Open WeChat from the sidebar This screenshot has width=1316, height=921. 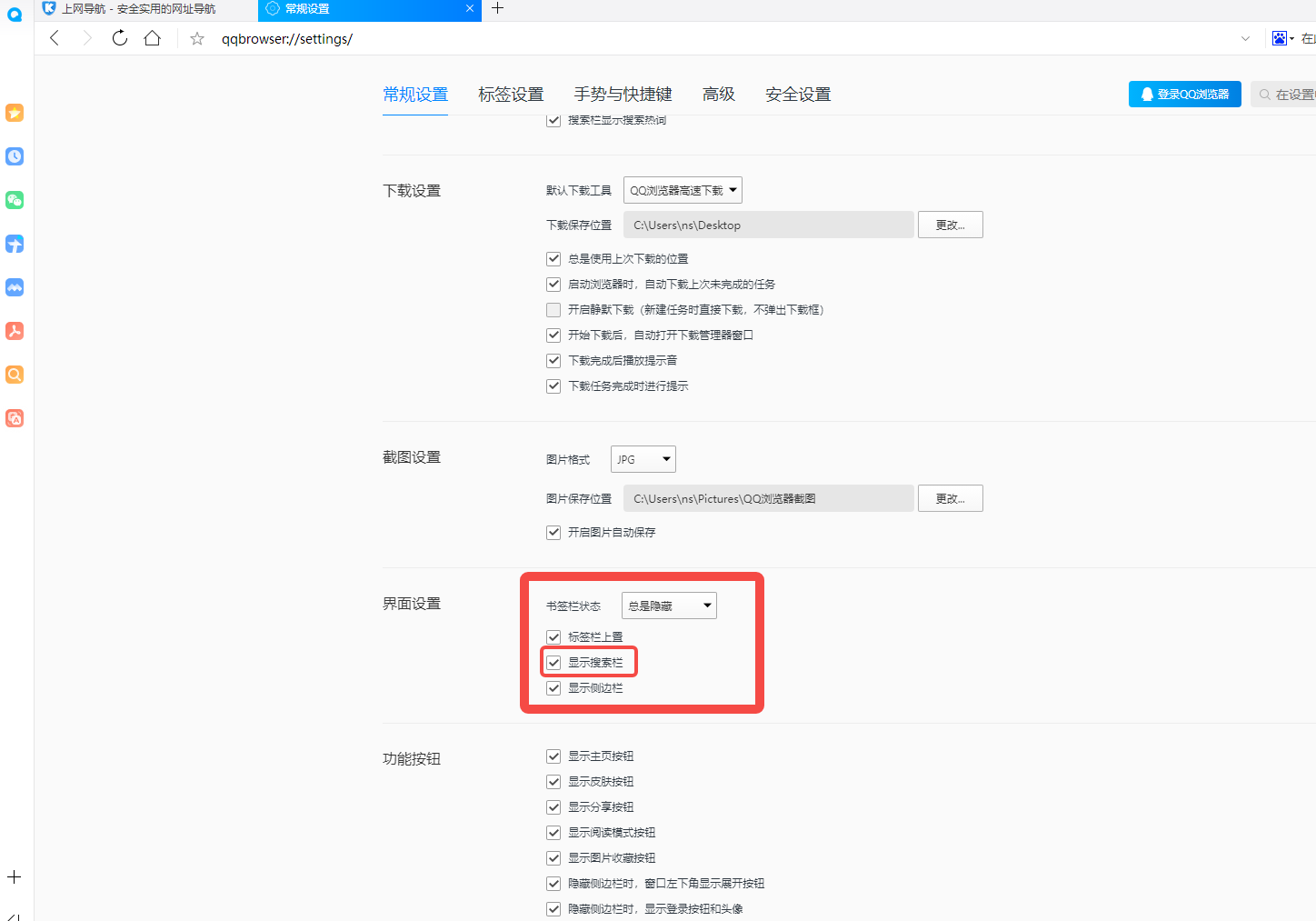pyautogui.click(x=15, y=200)
